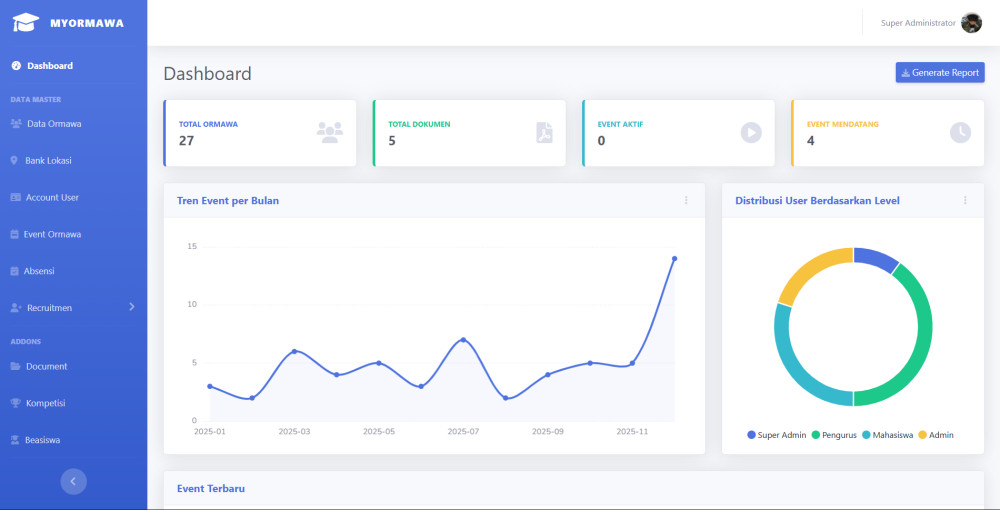Image resolution: width=1000 pixels, height=510 pixels.
Task: Open Data Ormawa in the sidebar
Action: 54,124
